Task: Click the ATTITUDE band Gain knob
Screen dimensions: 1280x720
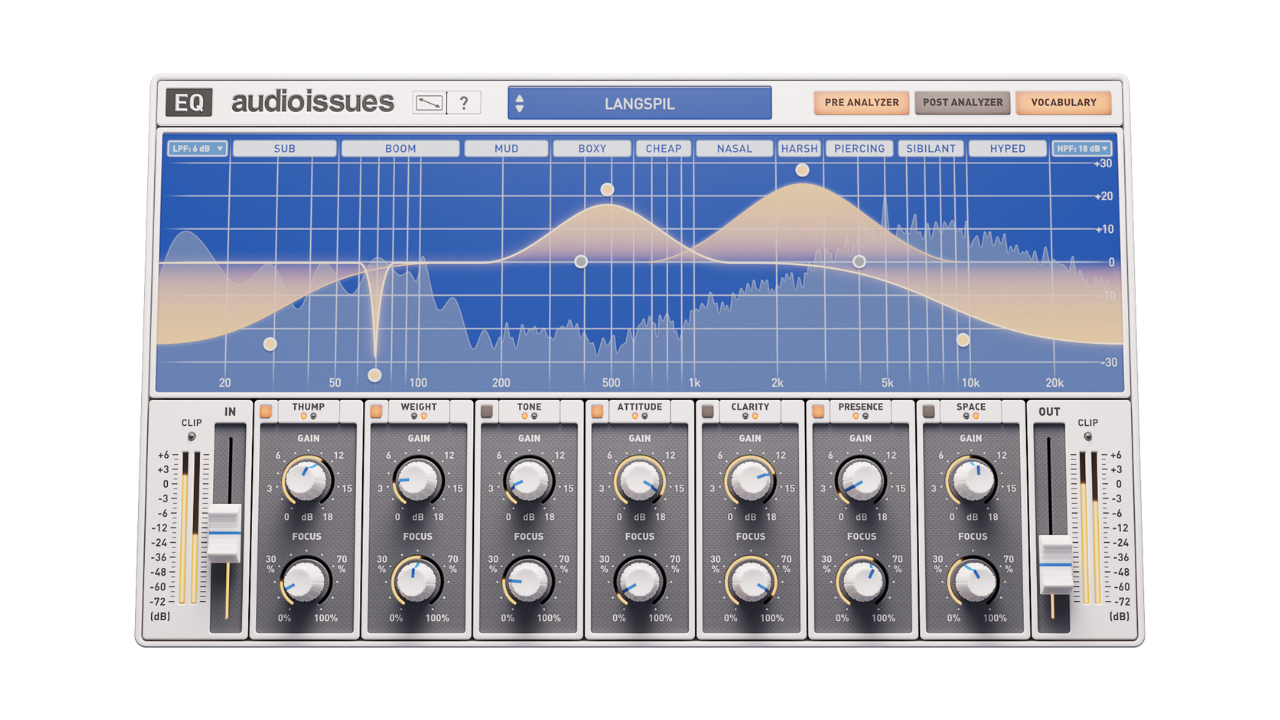Action: [640, 480]
